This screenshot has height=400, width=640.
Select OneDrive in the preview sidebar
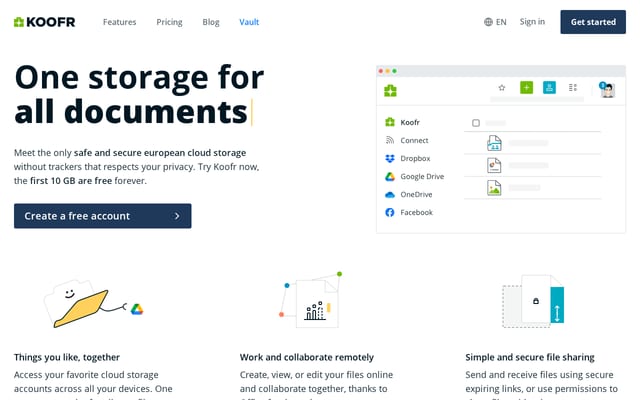point(416,194)
